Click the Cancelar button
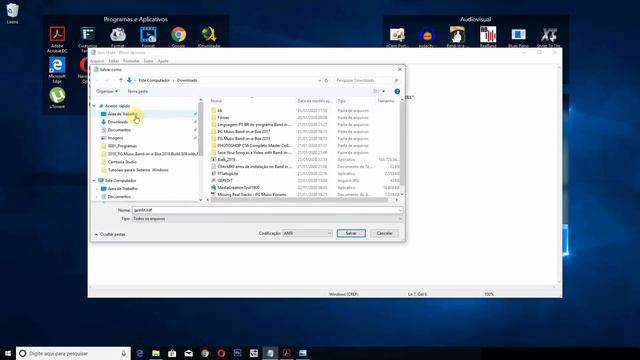 pos(384,233)
